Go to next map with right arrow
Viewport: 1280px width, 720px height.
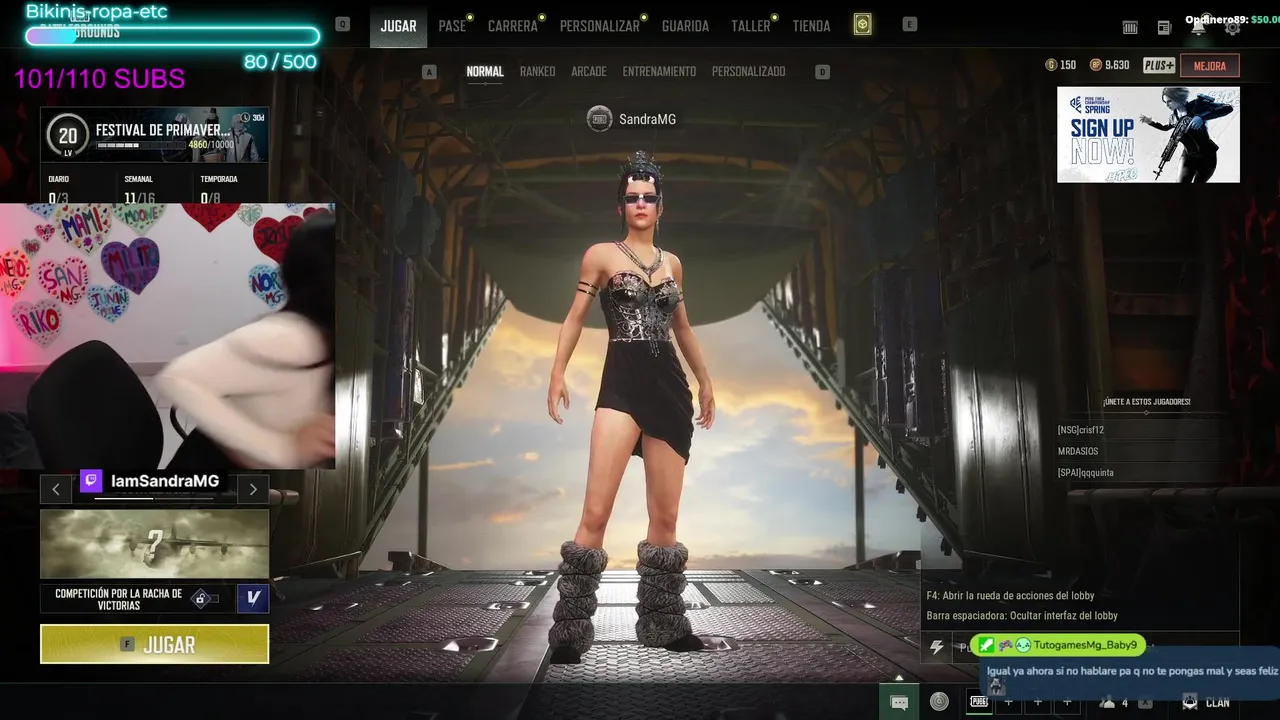(x=253, y=489)
